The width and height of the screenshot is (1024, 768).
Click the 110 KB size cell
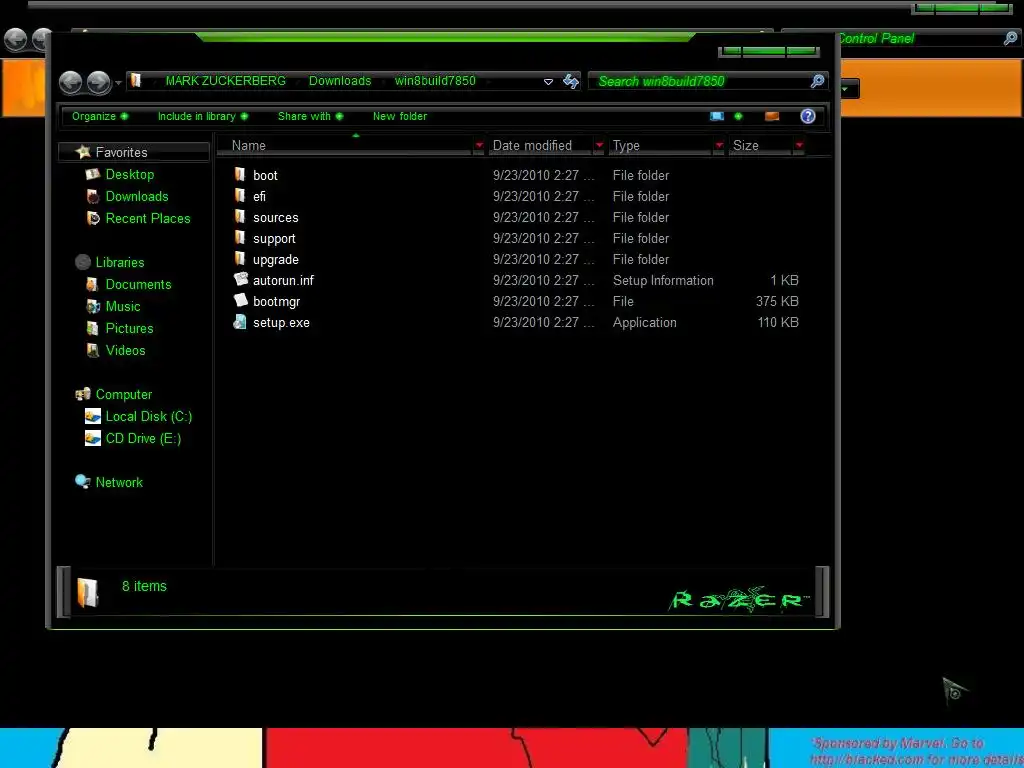(x=778, y=323)
